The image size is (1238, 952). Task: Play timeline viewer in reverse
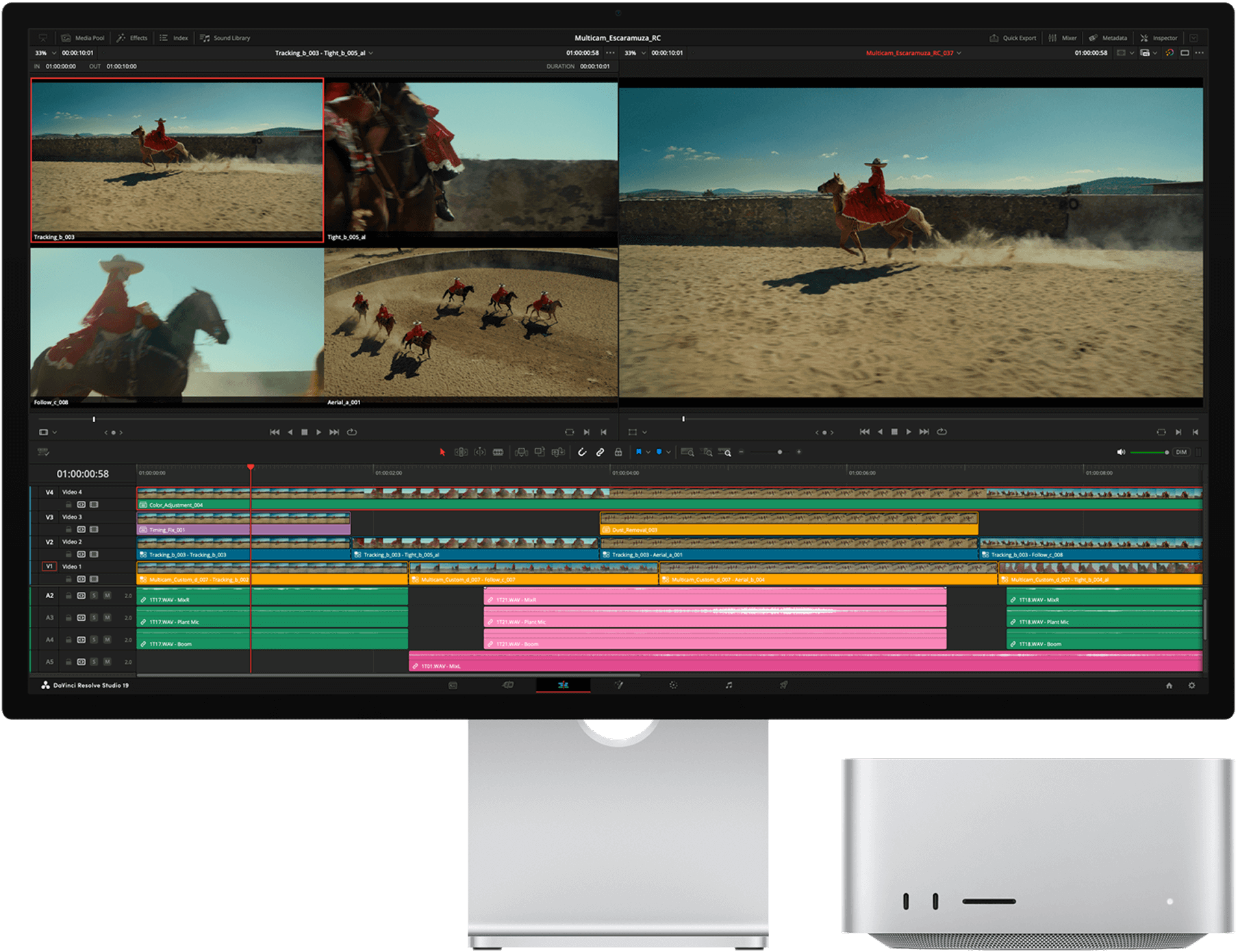[880, 432]
